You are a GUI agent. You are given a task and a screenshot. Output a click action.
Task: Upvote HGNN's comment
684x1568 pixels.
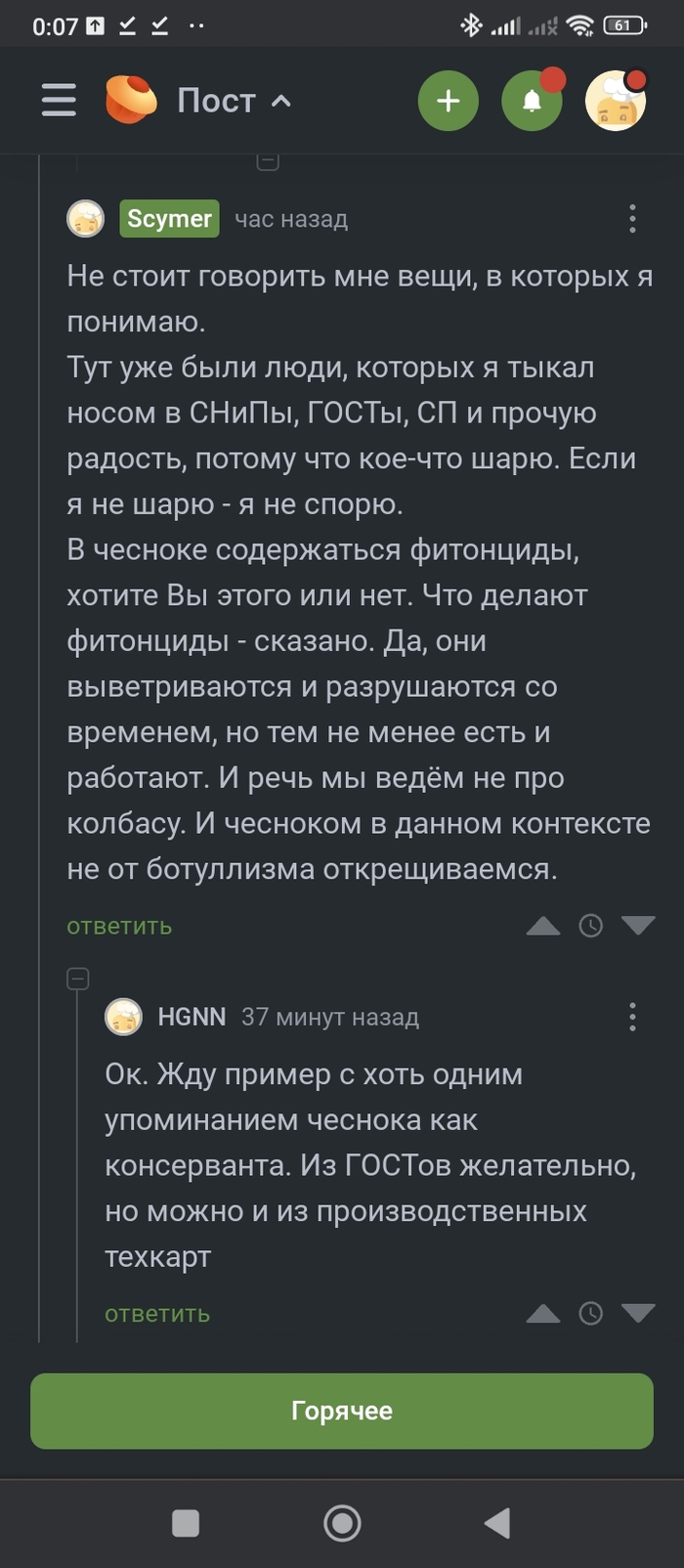(x=543, y=1314)
